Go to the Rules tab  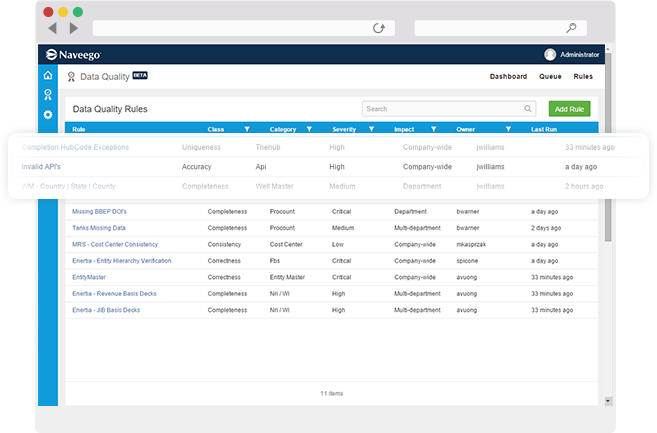pos(583,76)
